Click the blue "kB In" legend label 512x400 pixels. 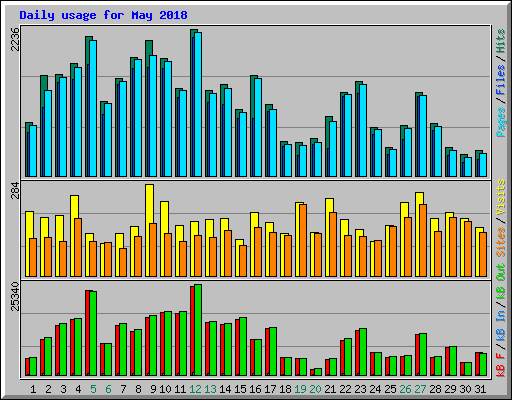tap(501, 326)
